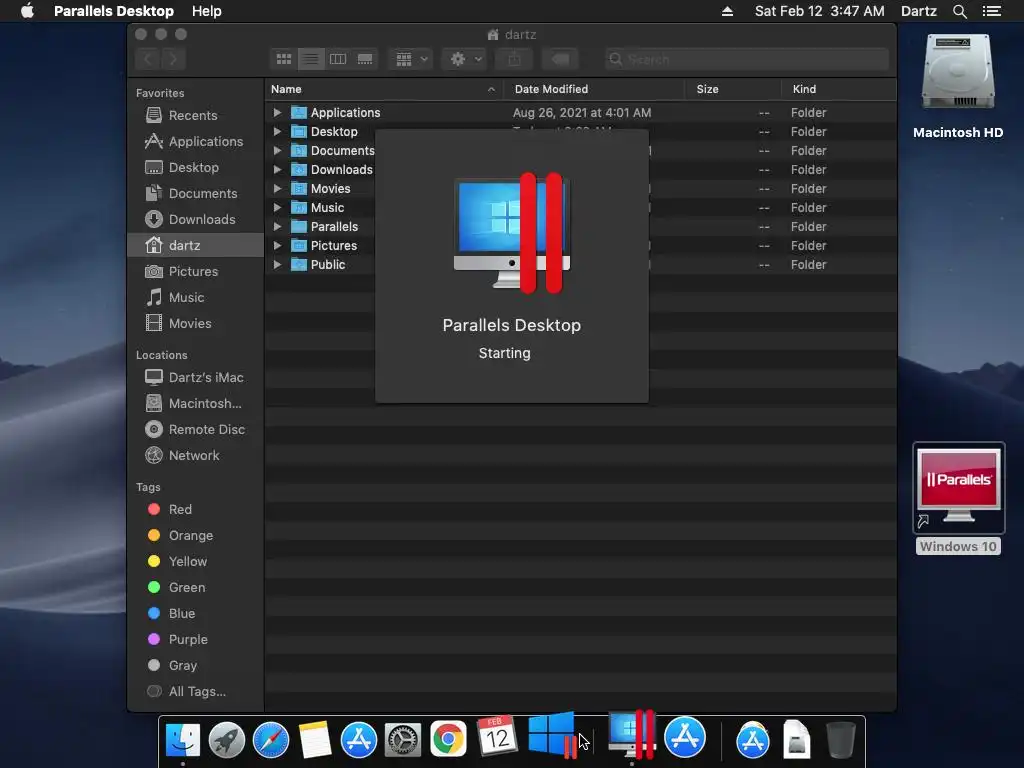Open the Trash in the Dock
The height and width of the screenshot is (768, 1024).
click(840, 739)
